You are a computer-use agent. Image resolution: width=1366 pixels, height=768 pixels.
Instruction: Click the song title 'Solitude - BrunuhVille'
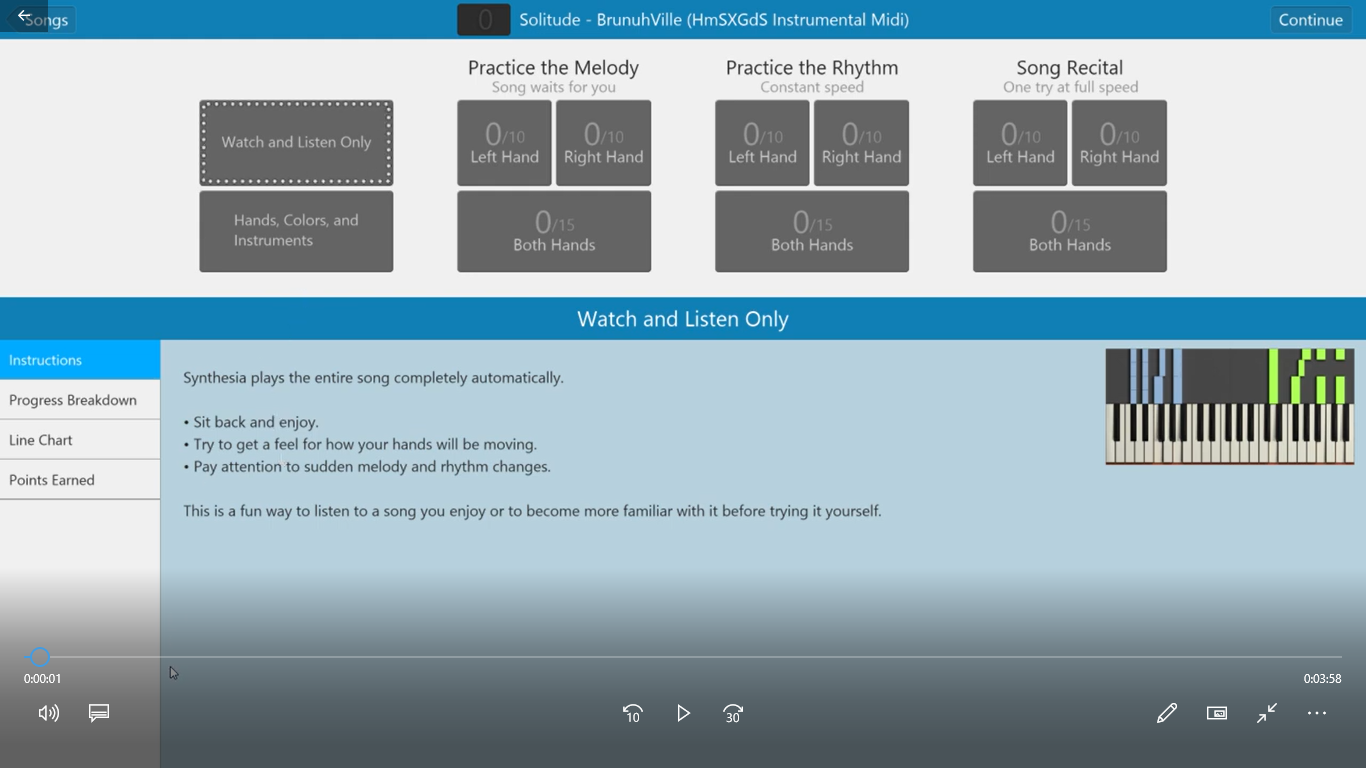714,20
